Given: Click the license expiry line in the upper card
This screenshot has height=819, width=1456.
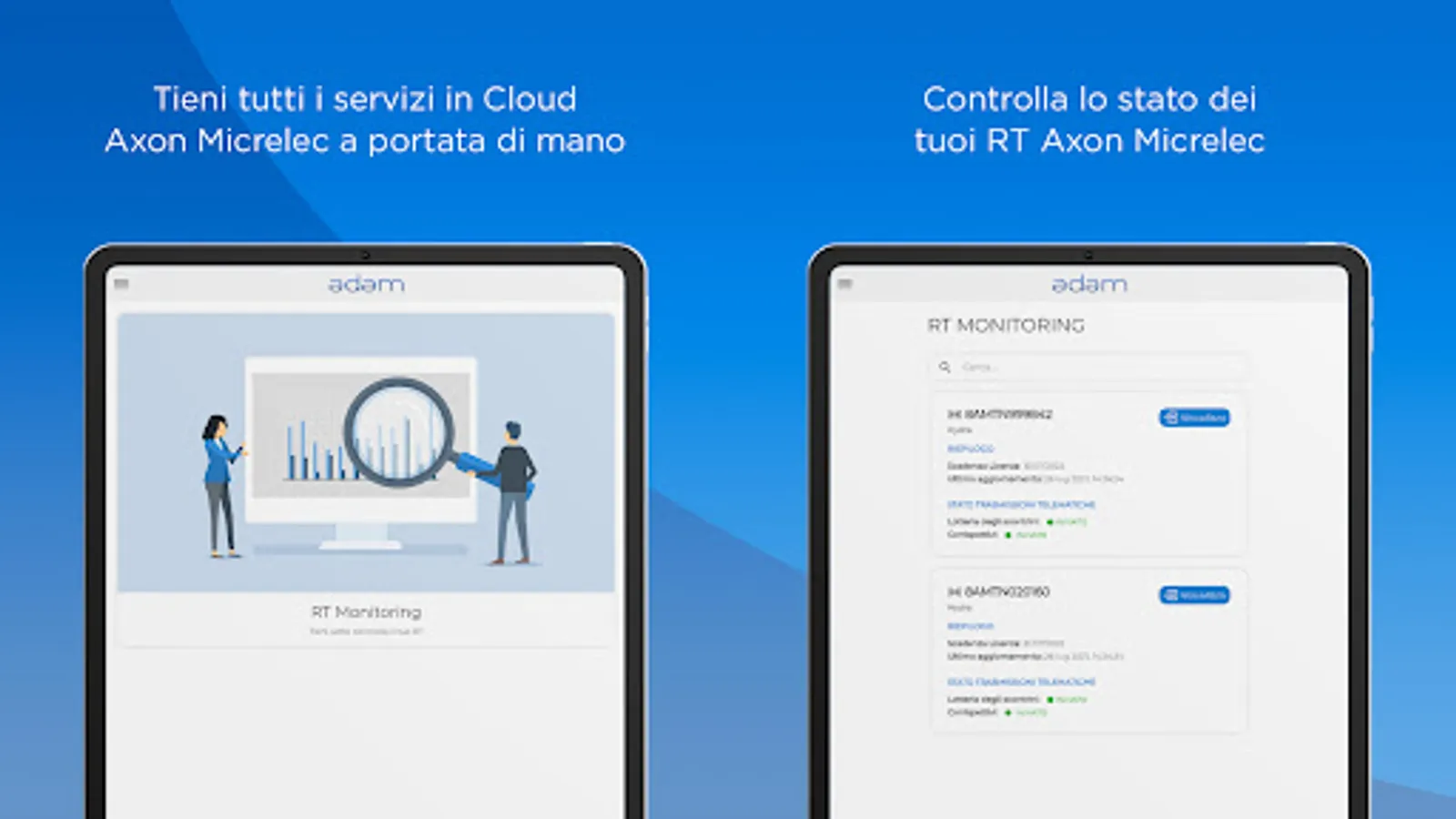Looking at the screenshot, I should 1006,466.
